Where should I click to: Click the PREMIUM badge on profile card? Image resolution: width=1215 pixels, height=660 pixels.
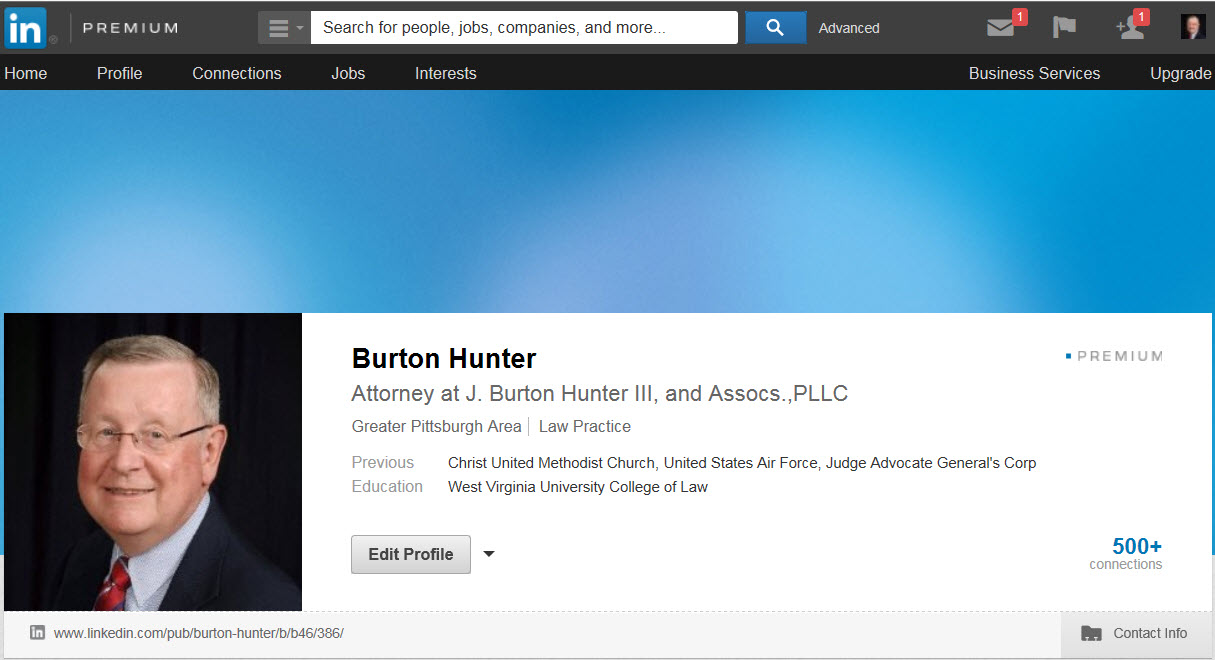[x=1114, y=356]
